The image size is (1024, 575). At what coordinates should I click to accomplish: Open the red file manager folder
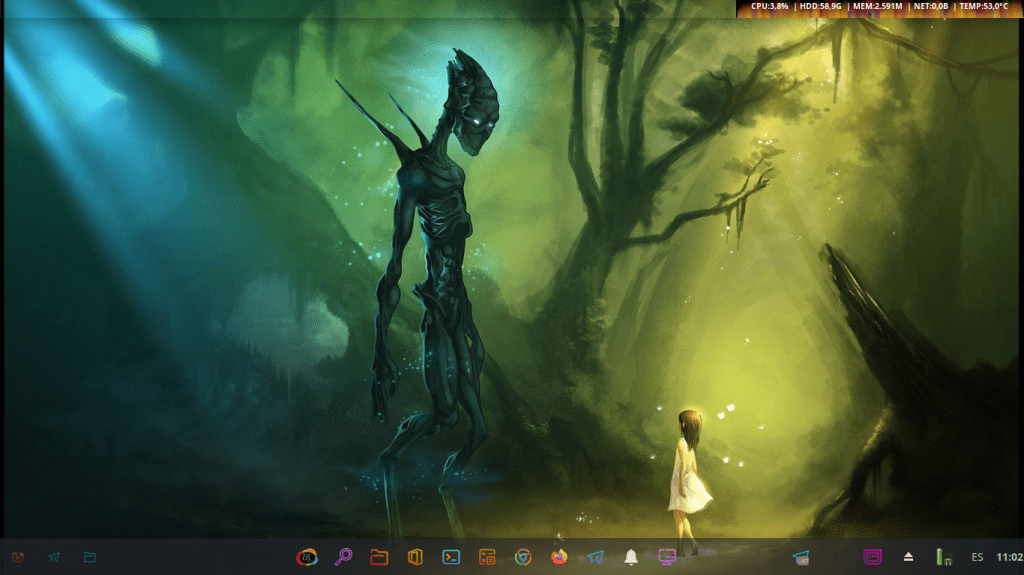[x=379, y=557]
